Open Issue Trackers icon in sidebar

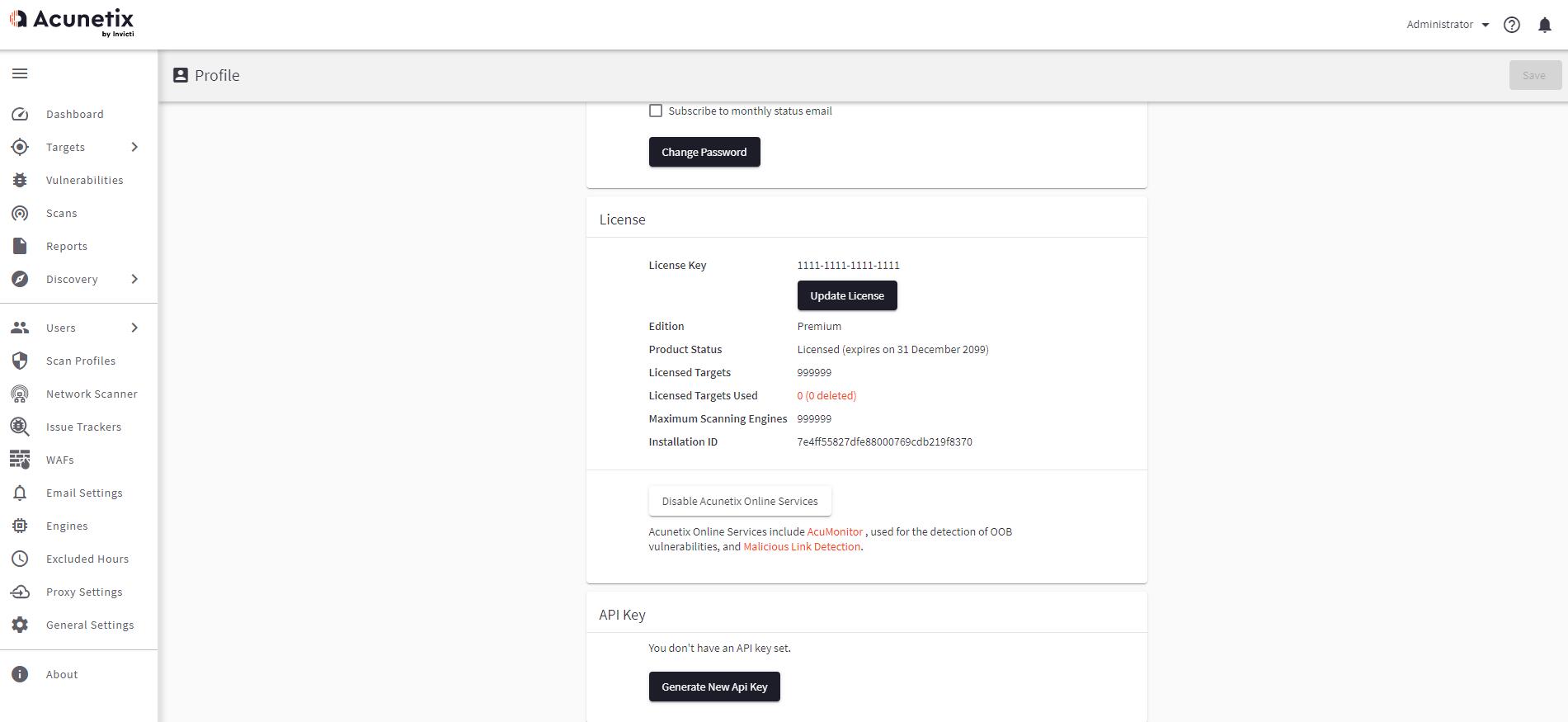20,427
